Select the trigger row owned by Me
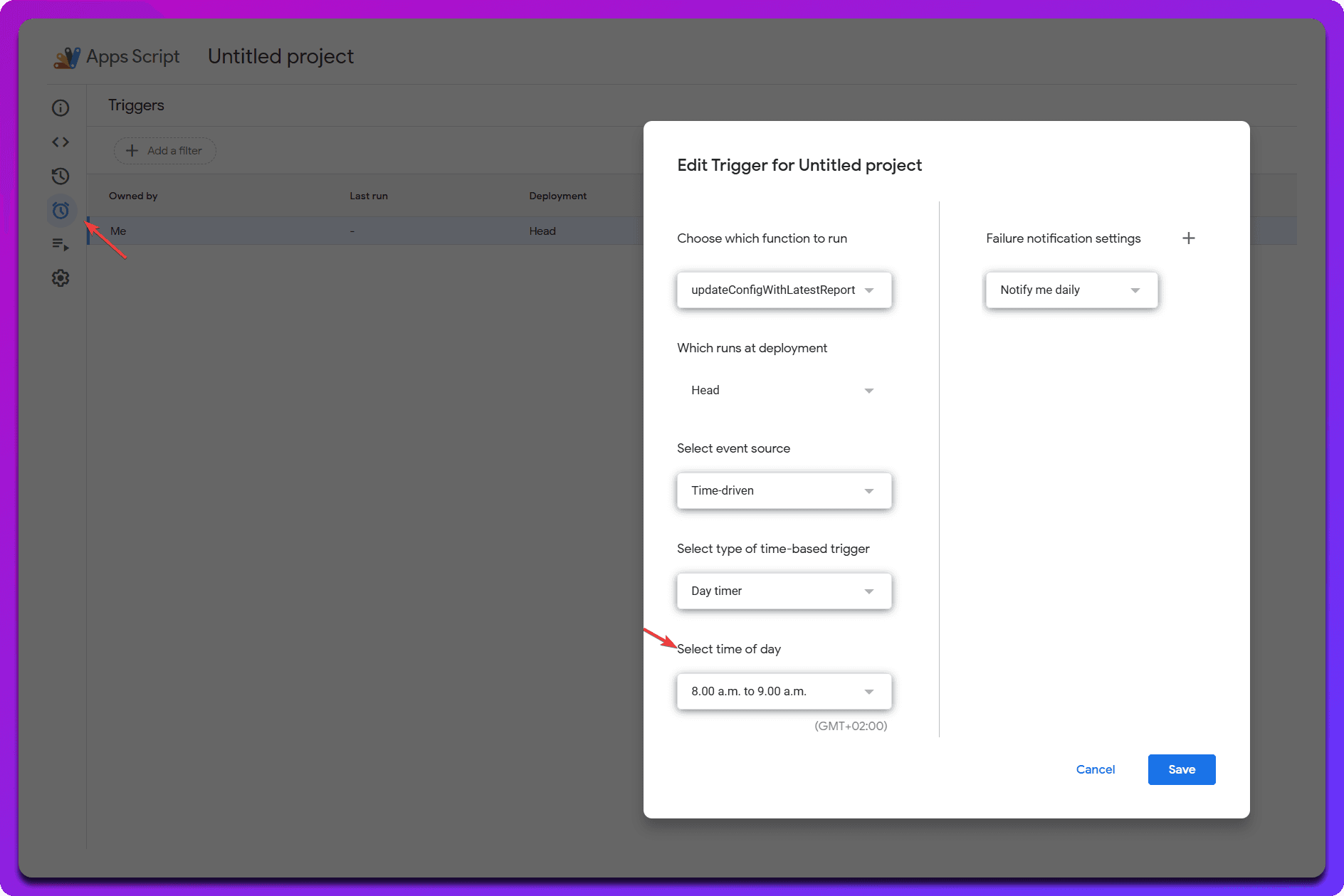Viewport: 1344px width, 896px height. [x=365, y=231]
